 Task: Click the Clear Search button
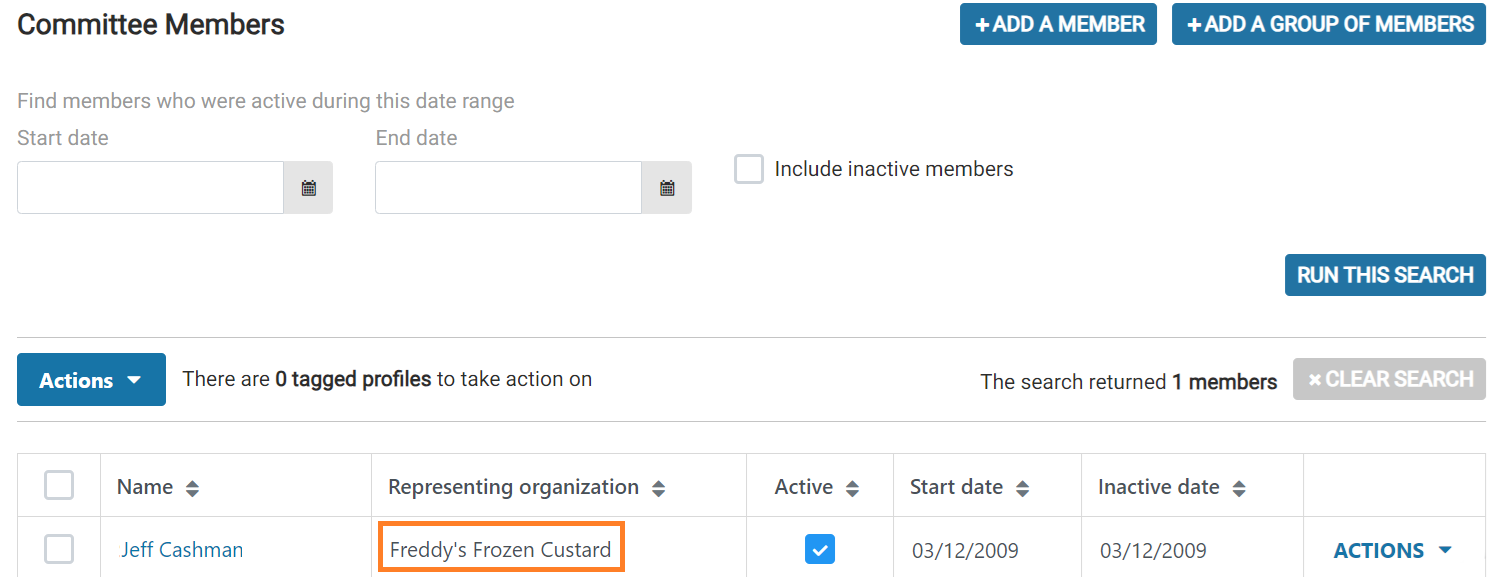coord(1389,379)
